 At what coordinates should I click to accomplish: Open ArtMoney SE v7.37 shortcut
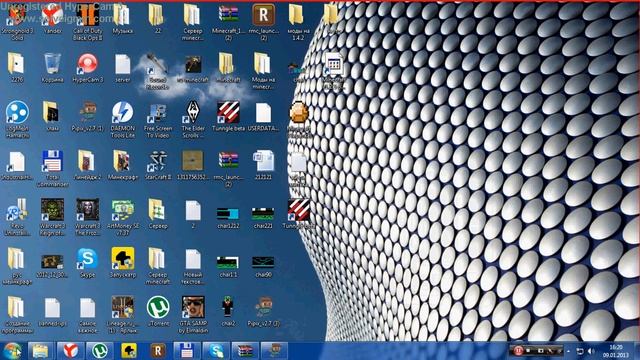pos(122,217)
